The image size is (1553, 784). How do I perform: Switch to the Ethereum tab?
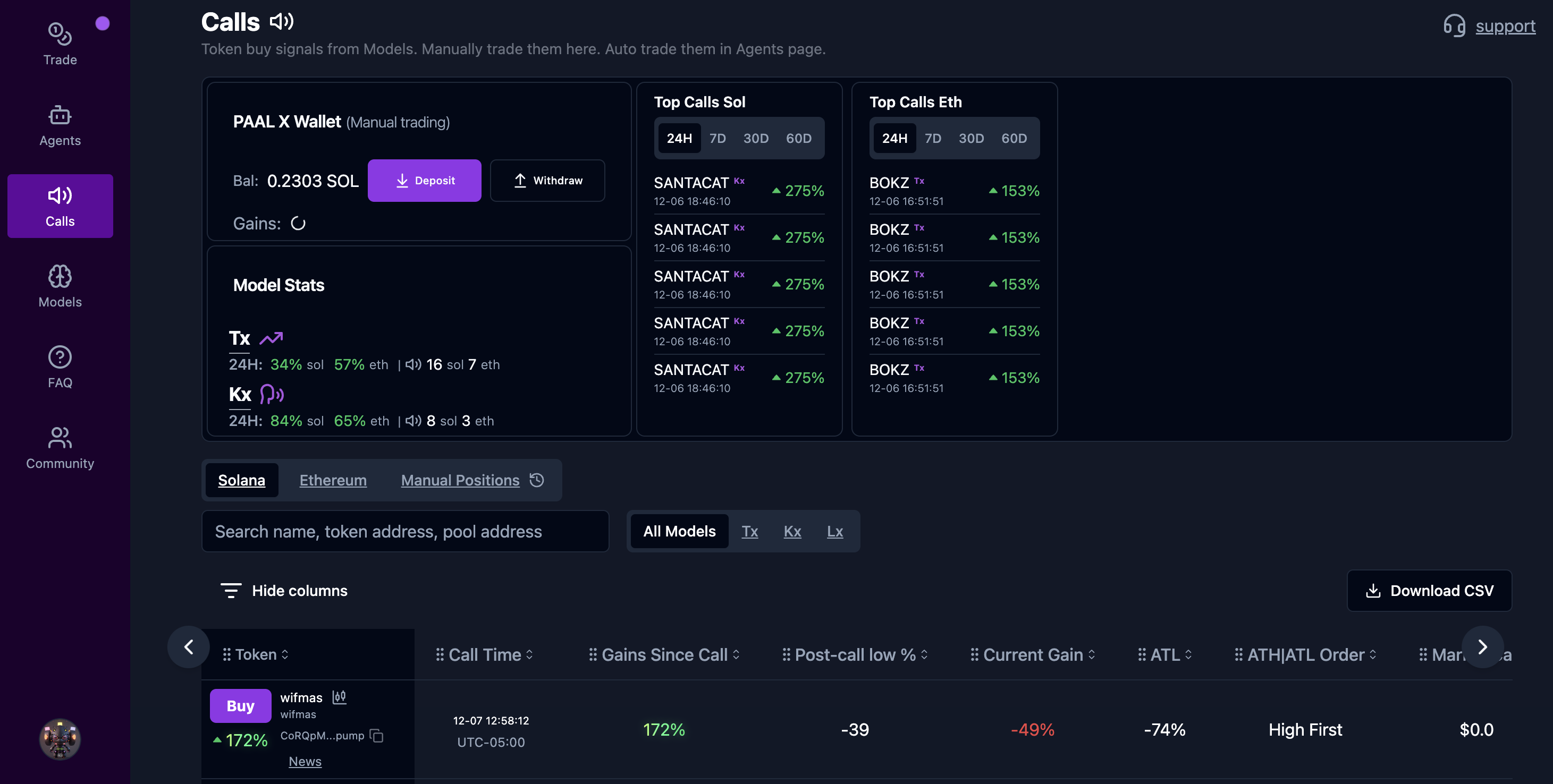coord(333,480)
